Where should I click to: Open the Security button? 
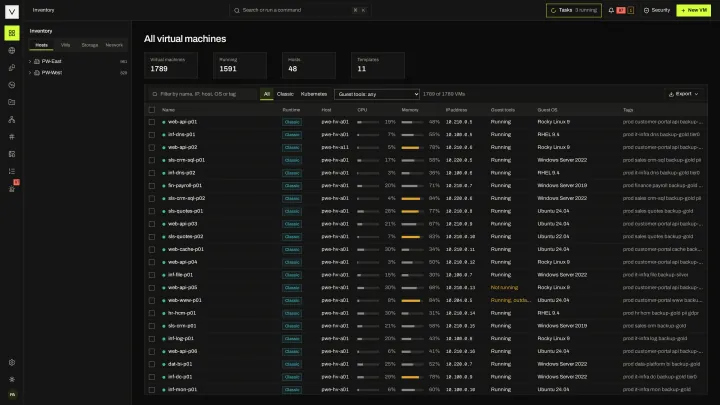point(657,10)
